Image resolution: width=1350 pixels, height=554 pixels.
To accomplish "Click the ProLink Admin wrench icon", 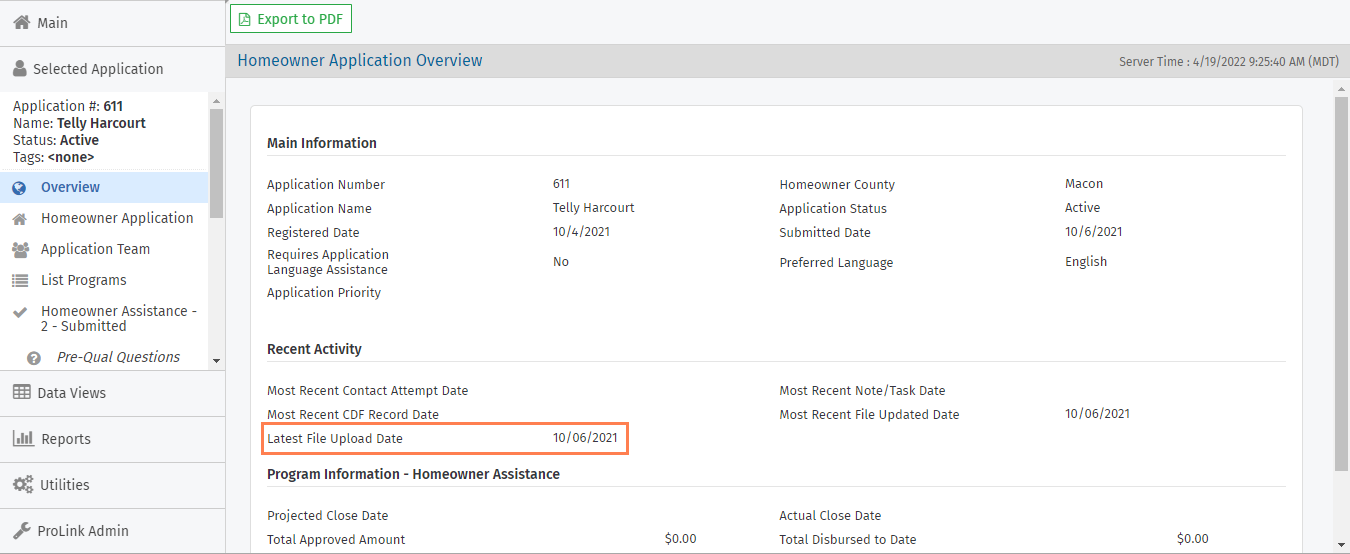I will click(x=21, y=531).
